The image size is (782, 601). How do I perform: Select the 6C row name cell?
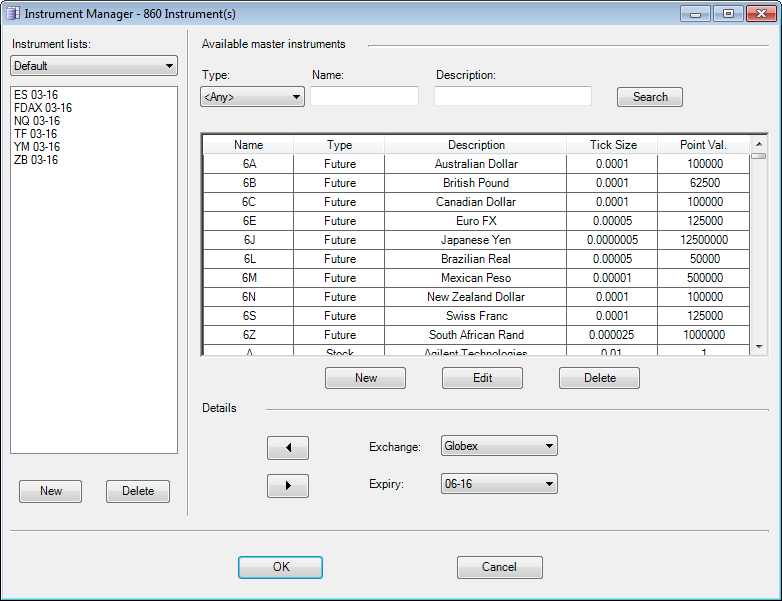pyautogui.click(x=249, y=202)
